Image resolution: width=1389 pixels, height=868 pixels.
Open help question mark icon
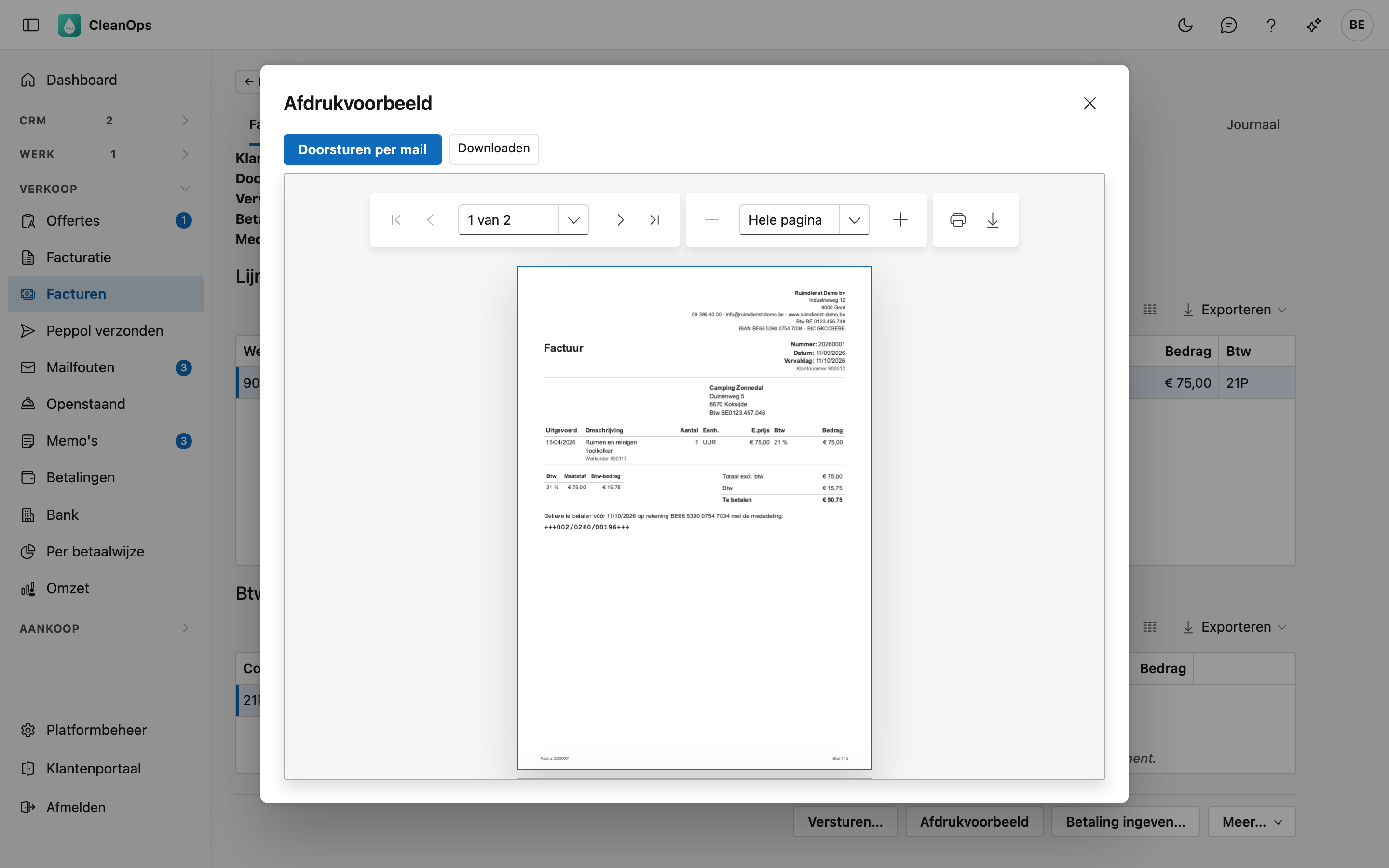1271,25
